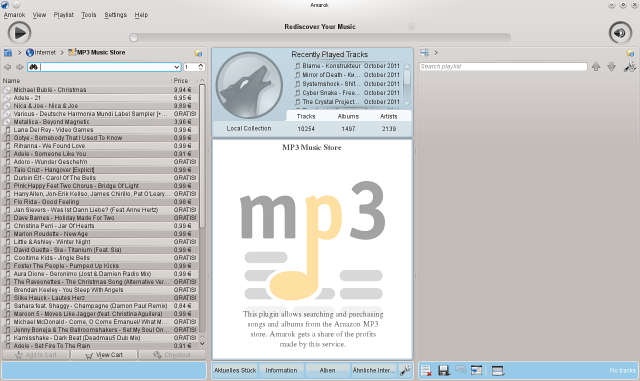This screenshot has height=381, width=640.
Task: Select track Maroon 5 - Moves Like Jagger
Action: point(100,314)
